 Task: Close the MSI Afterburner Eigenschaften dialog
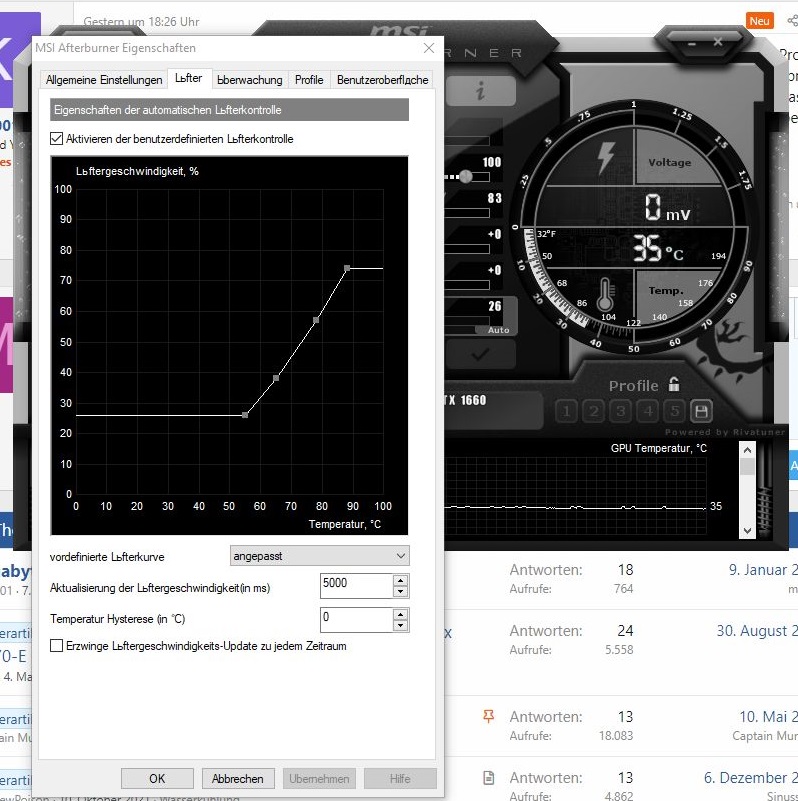point(429,48)
